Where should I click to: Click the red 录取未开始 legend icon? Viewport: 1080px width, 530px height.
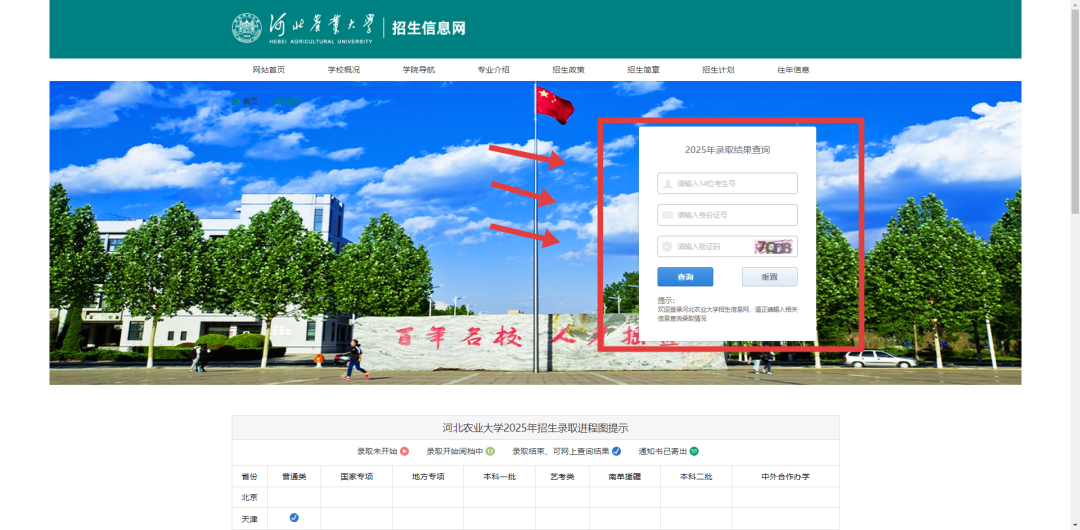[405, 451]
